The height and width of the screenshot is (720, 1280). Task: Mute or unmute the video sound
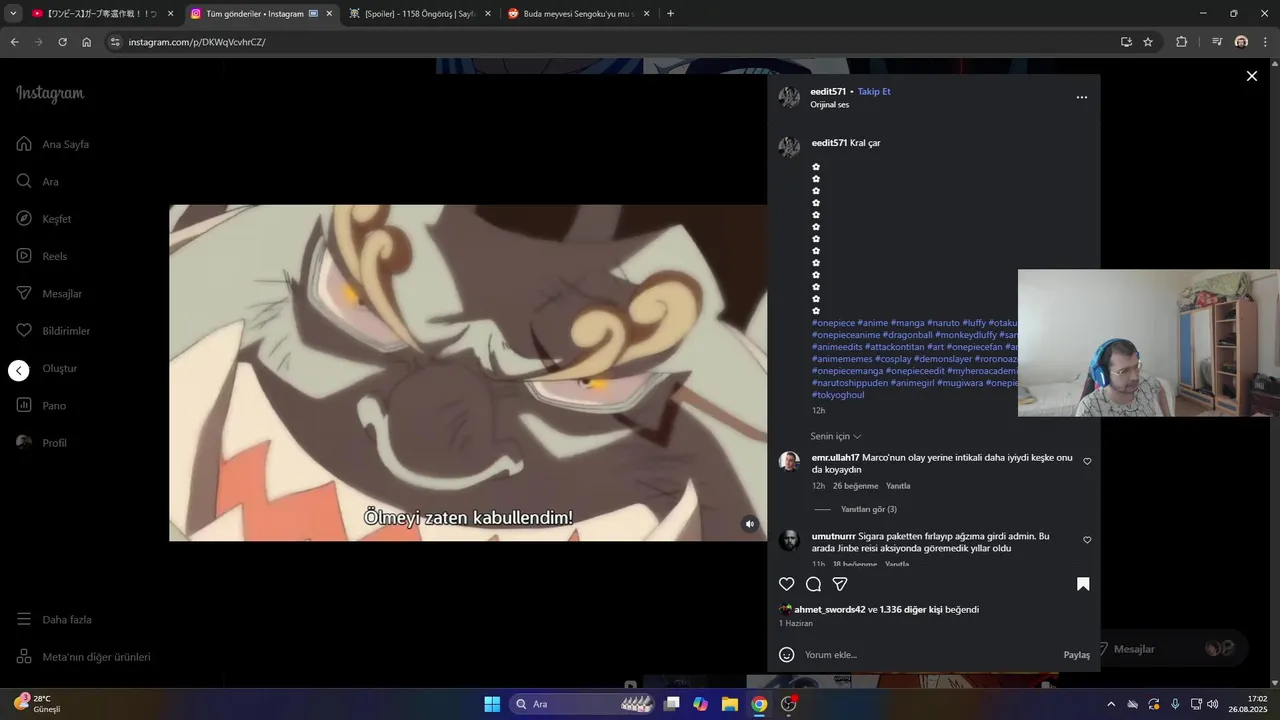(749, 524)
